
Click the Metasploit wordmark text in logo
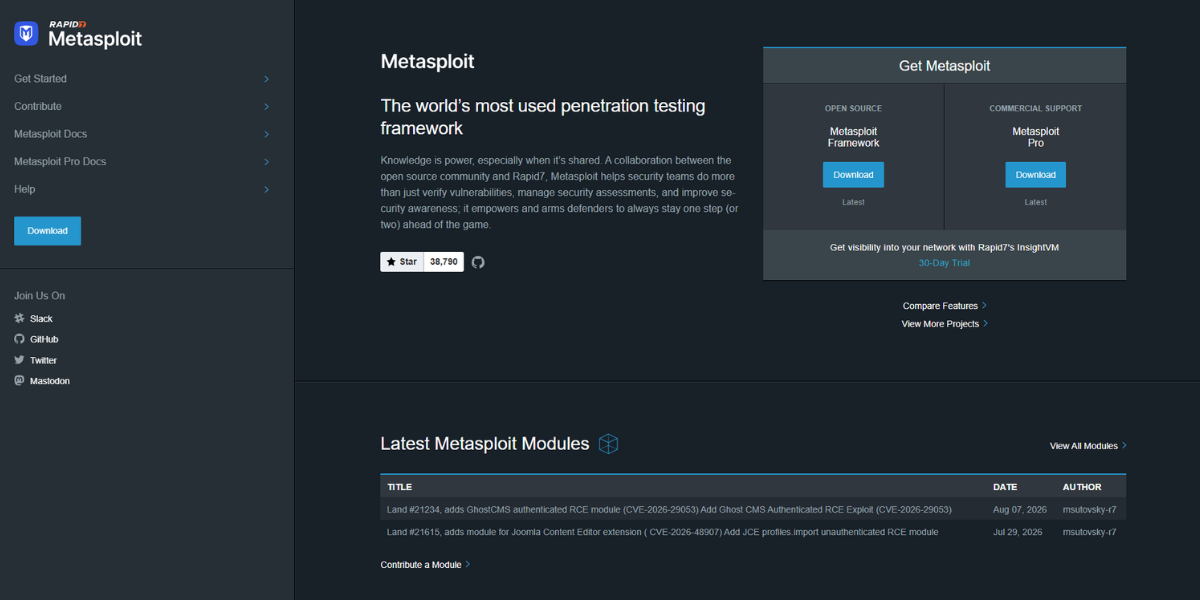[x=95, y=40]
